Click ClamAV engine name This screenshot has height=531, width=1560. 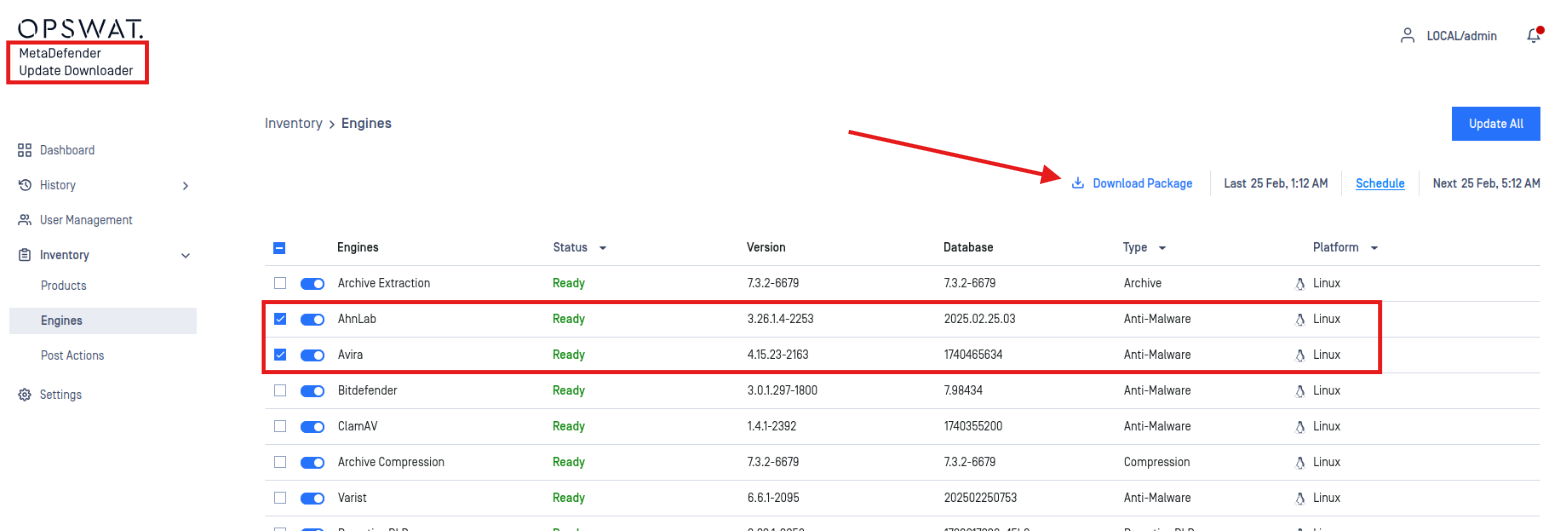click(357, 426)
